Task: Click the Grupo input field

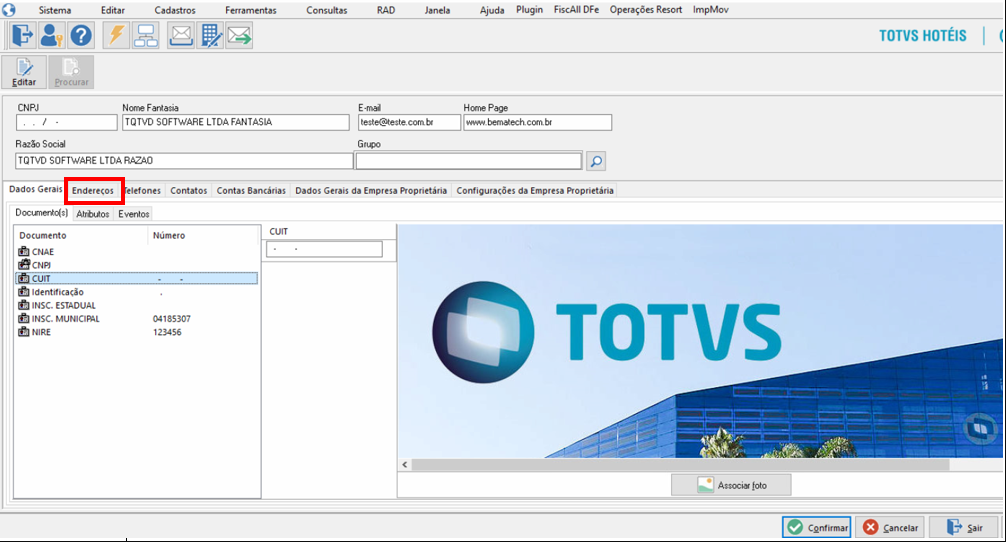Action: click(x=469, y=160)
